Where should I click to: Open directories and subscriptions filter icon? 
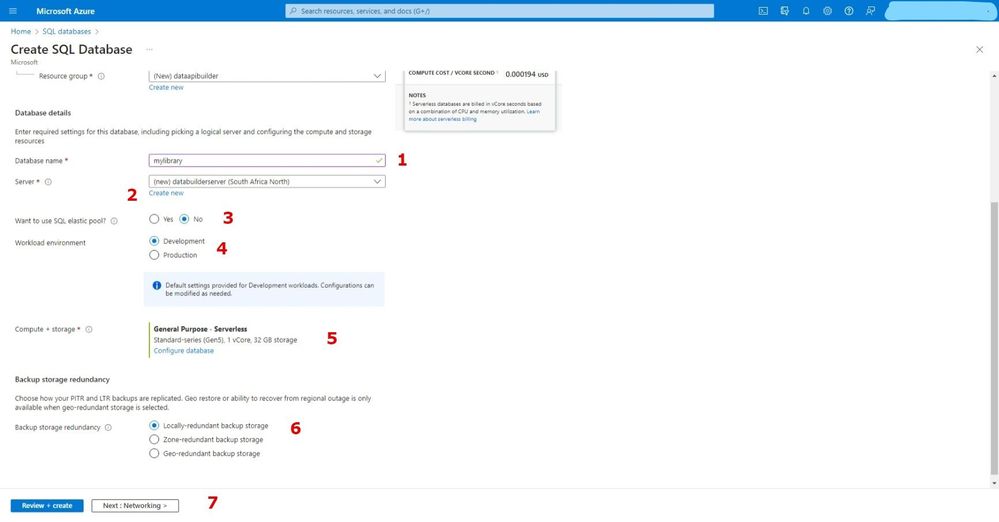[784, 11]
